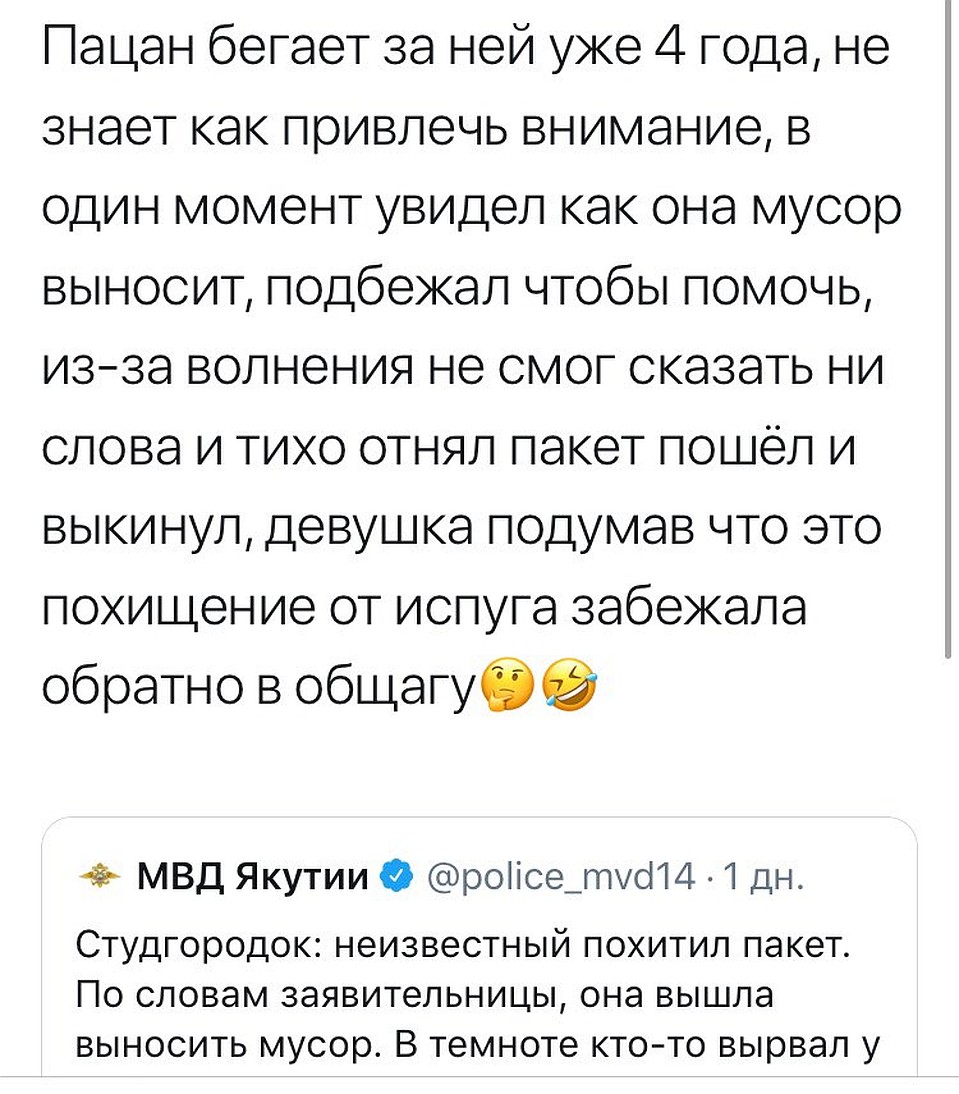Click the МВД Якутии profile avatar

point(101,876)
